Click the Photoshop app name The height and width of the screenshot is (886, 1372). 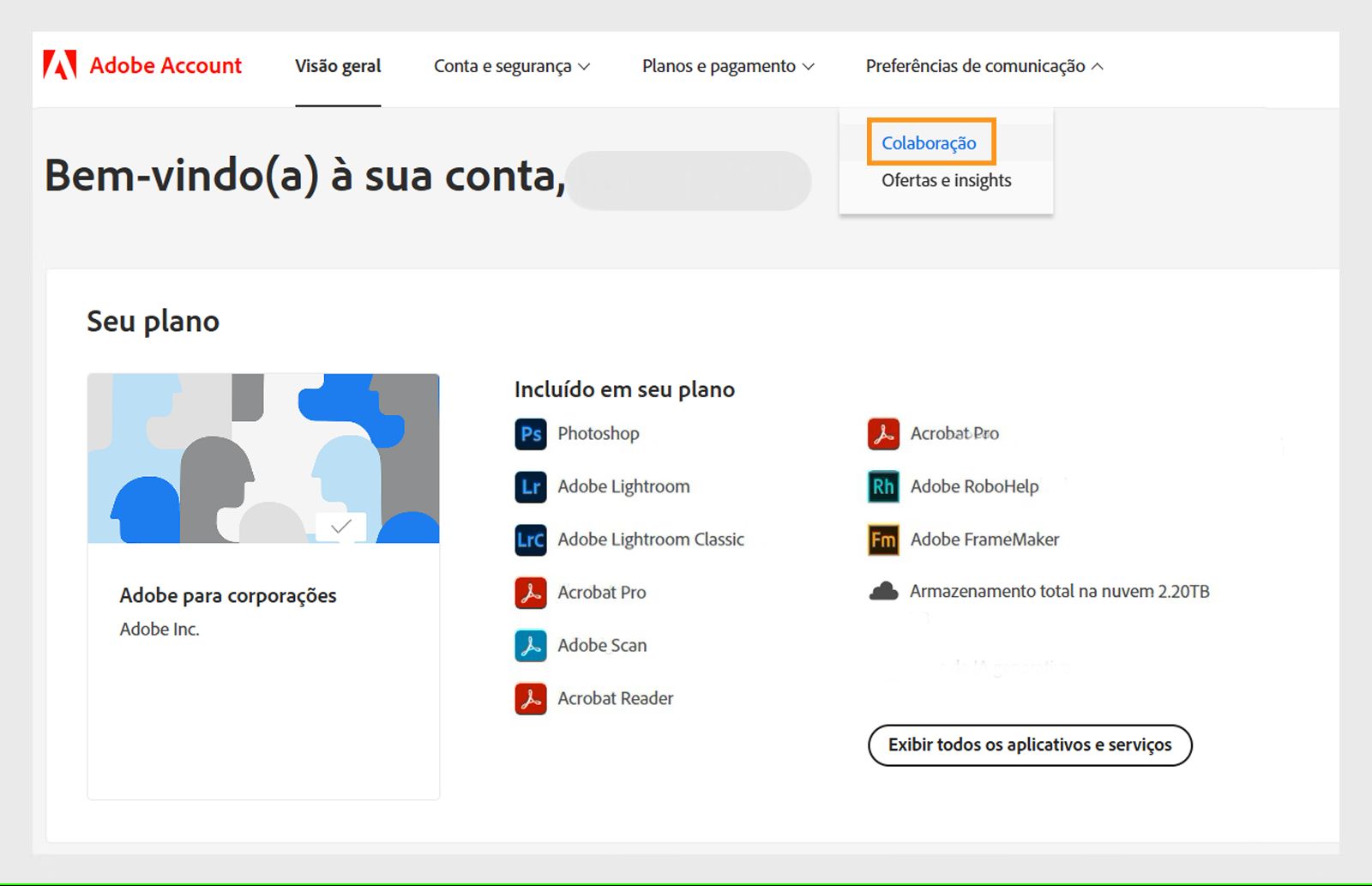tap(599, 434)
